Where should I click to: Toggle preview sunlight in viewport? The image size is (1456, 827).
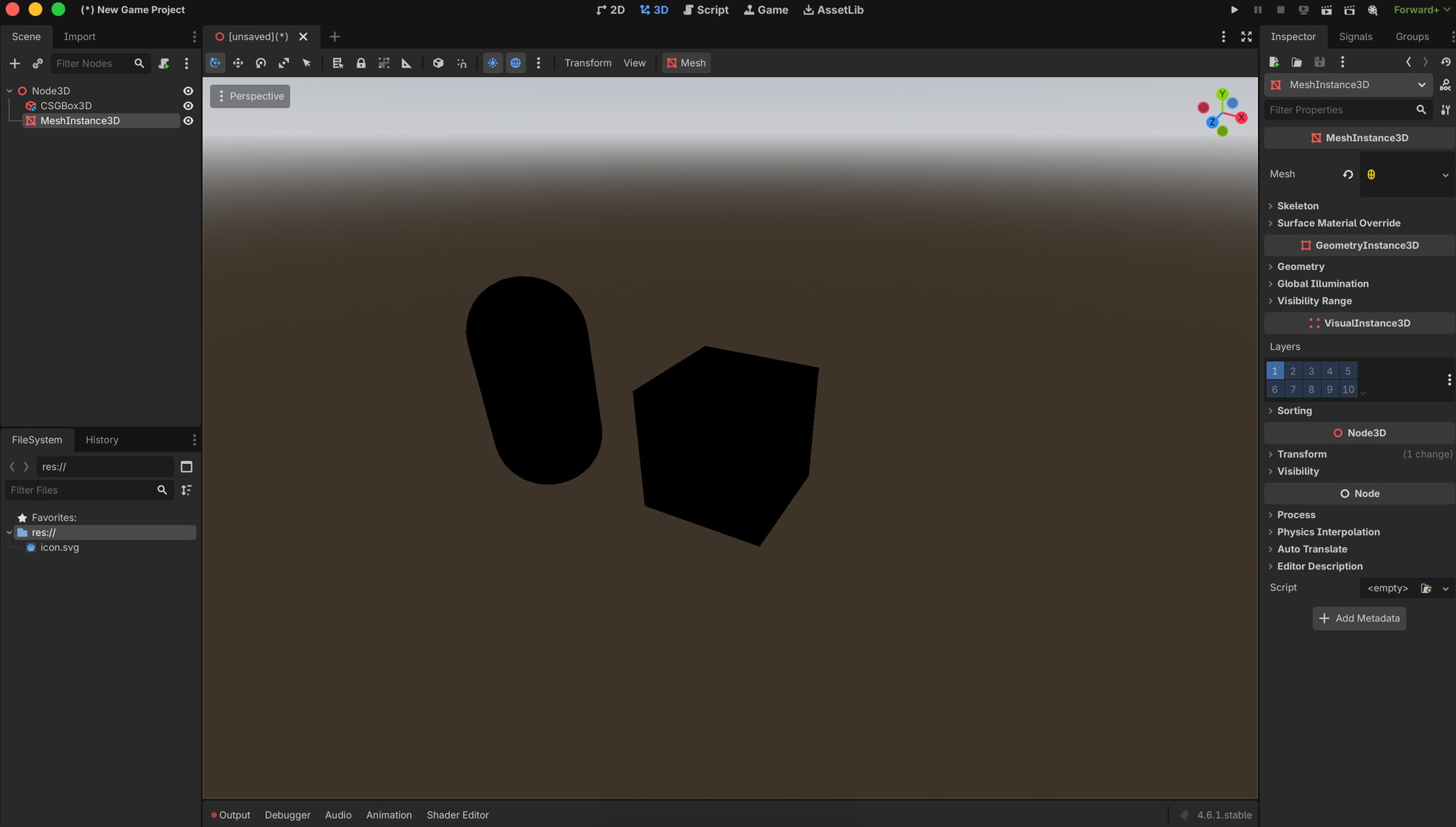[493, 63]
